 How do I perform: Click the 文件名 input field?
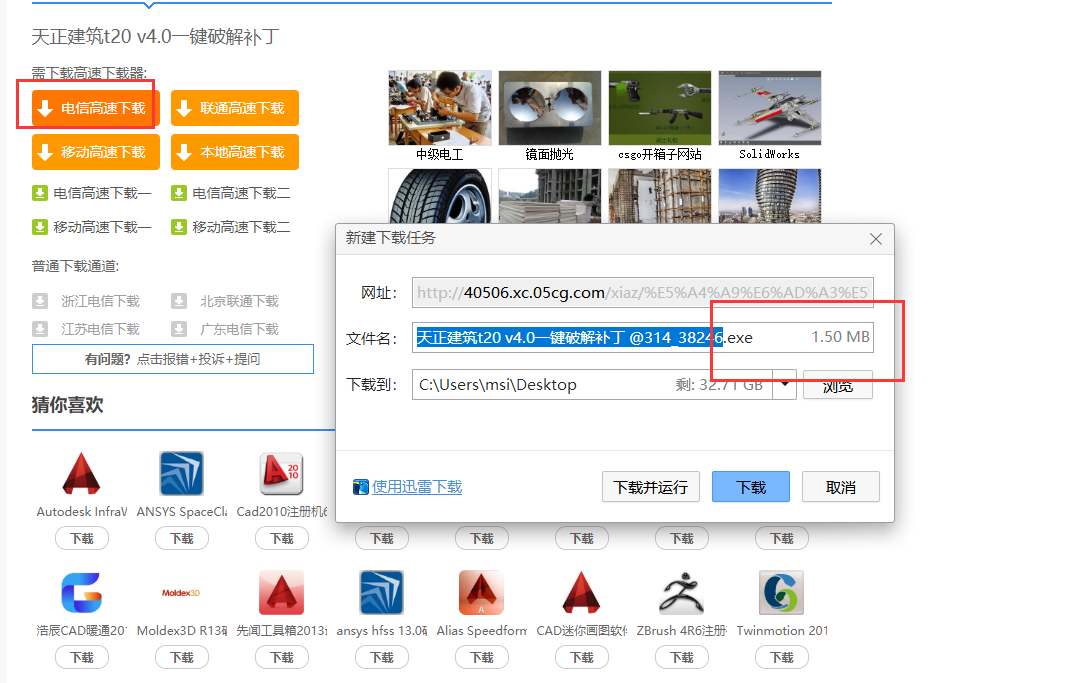(x=643, y=337)
